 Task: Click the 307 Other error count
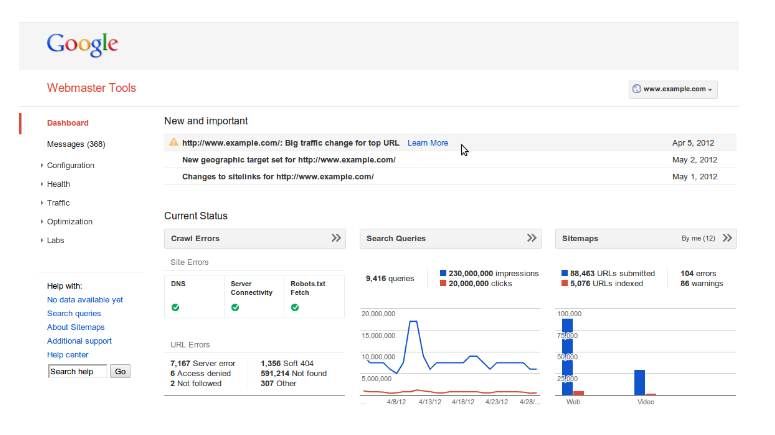click(278, 383)
